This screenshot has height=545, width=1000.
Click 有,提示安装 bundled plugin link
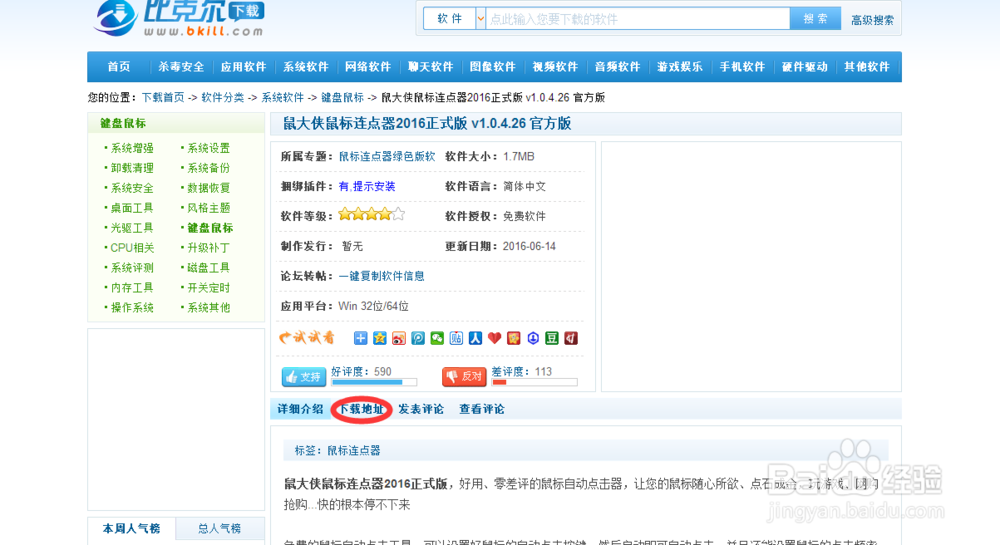coord(367,186)
